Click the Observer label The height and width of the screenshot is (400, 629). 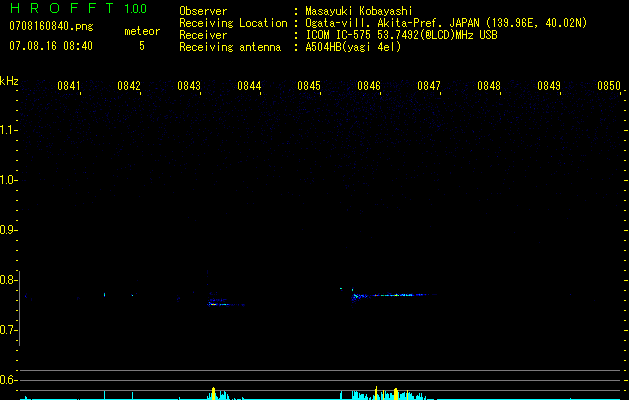click(203, 11)
